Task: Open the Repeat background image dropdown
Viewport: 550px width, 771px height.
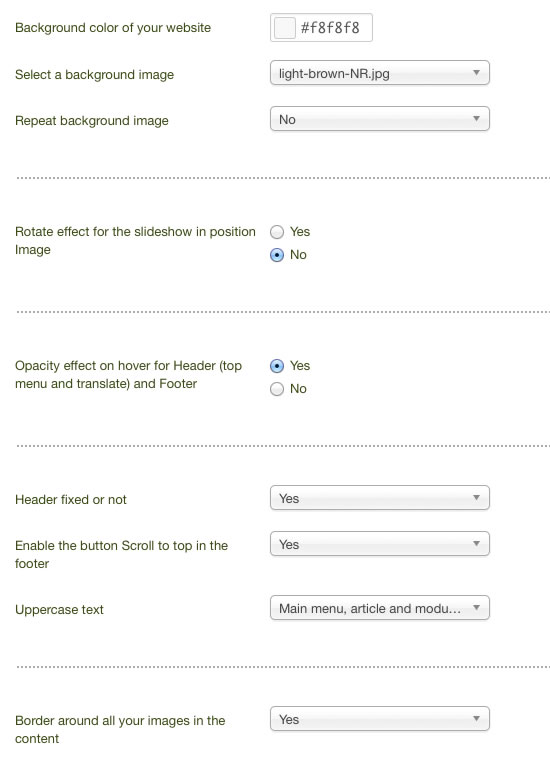Action: pyautogui.click(x=379, y=119)
